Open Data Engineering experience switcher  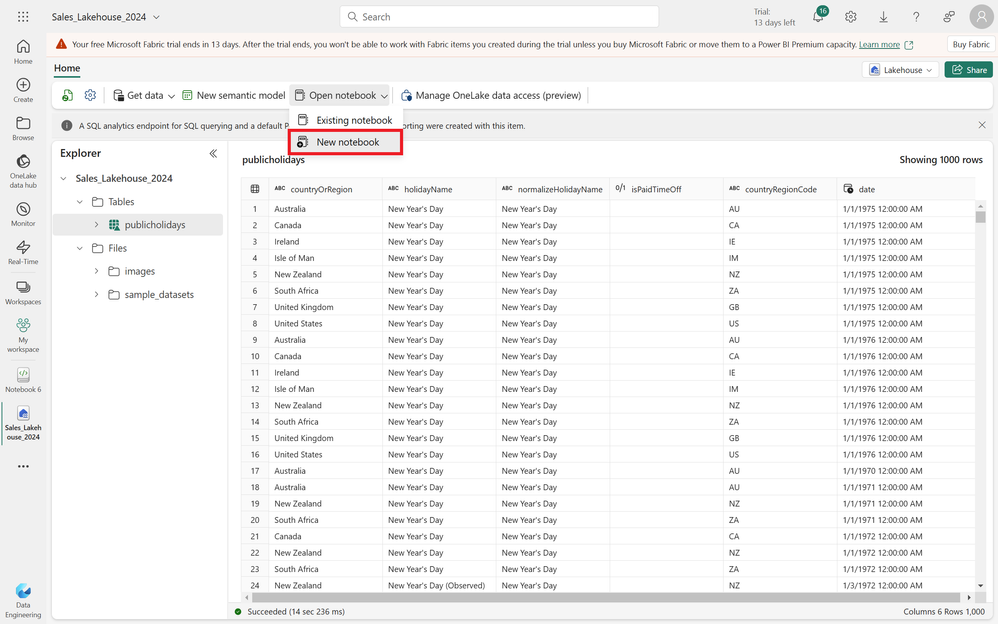pyautogui.click(x=23, y=600)
